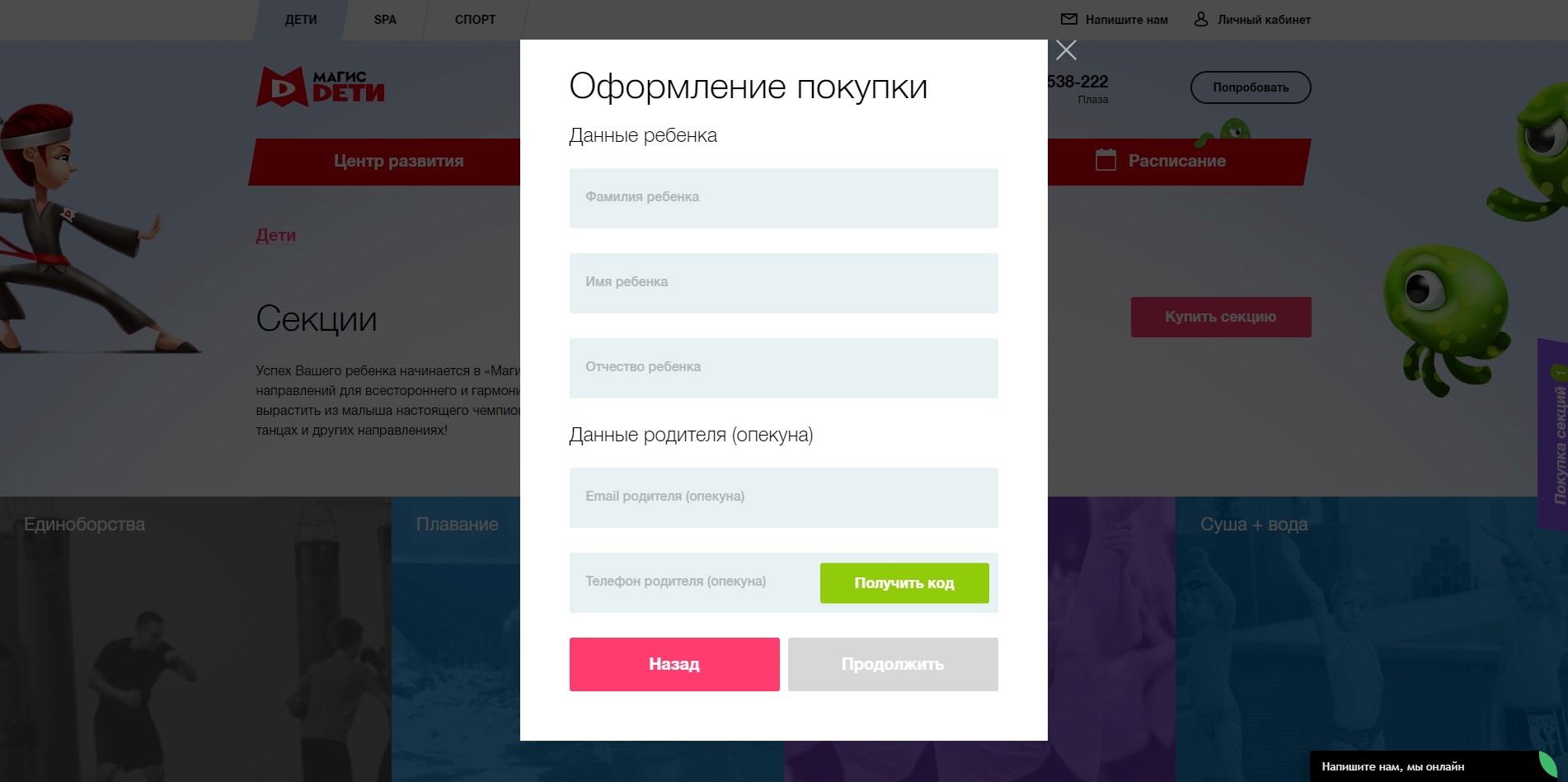Click the user icon near Личный кабинет
The width and height of the screenshot is (1568, 782).
click(1201, 19)
